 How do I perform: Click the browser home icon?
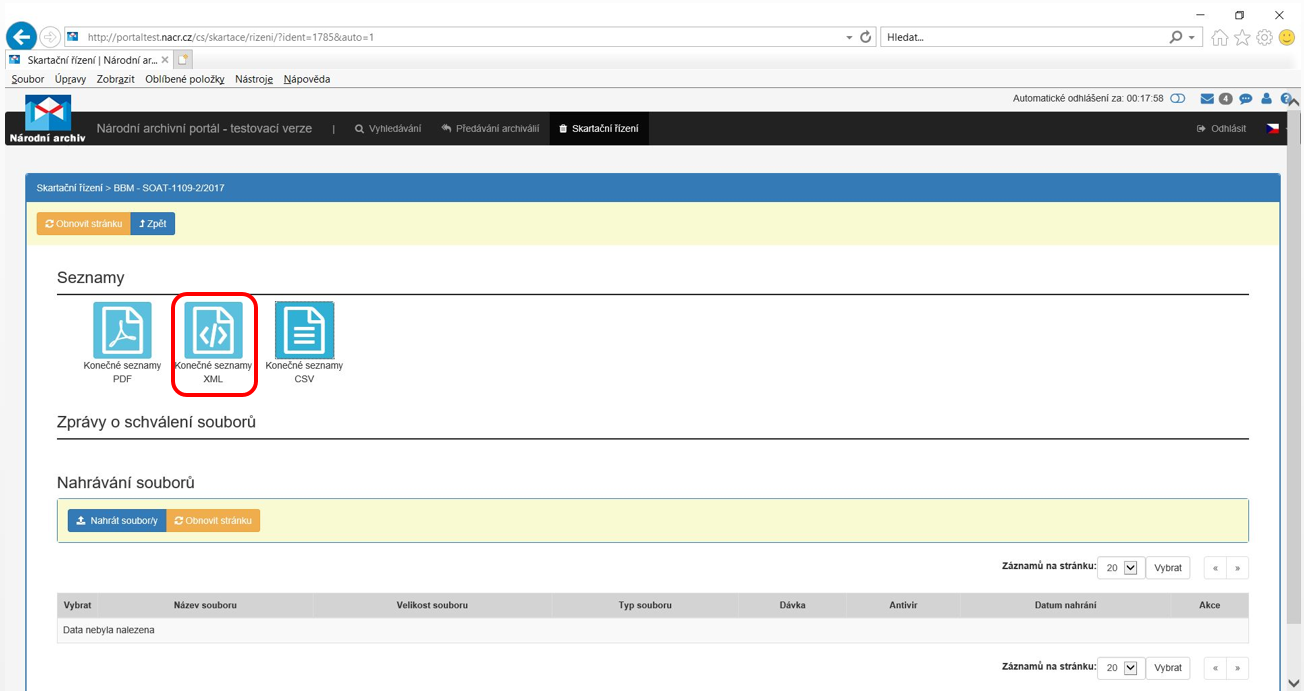coord(1220,38)
